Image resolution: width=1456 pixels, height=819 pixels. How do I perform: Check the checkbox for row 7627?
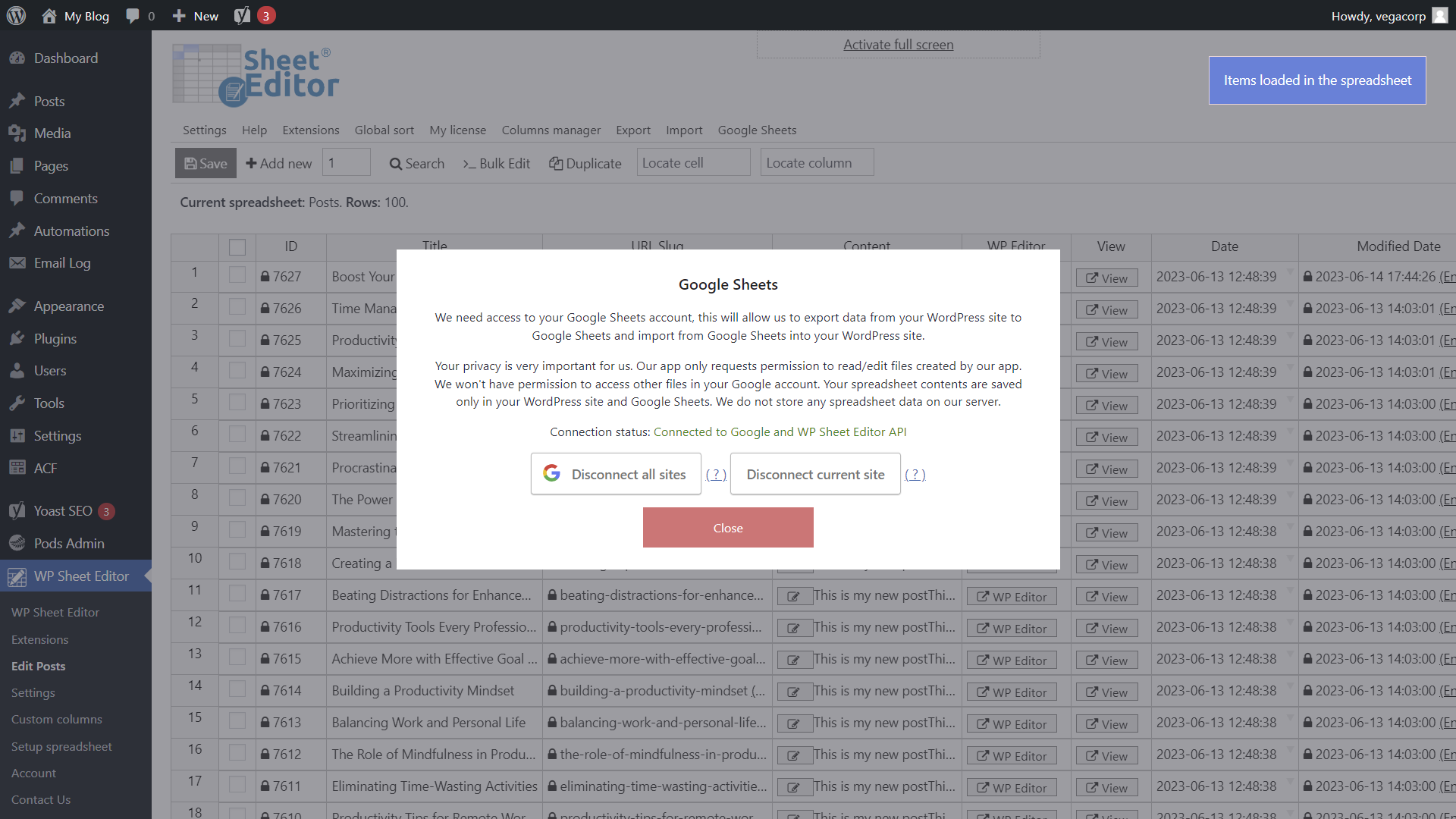pyautogui.click(x=237, y=276)
